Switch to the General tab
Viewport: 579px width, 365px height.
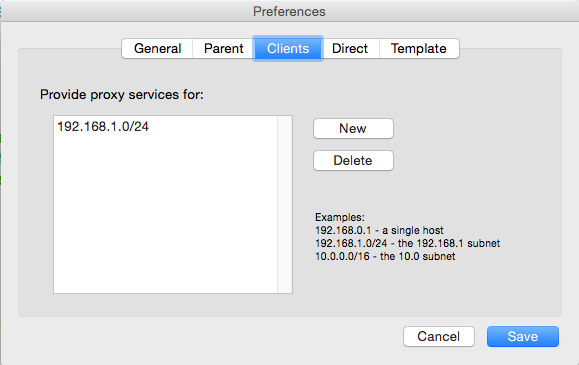tap(157, 48)
